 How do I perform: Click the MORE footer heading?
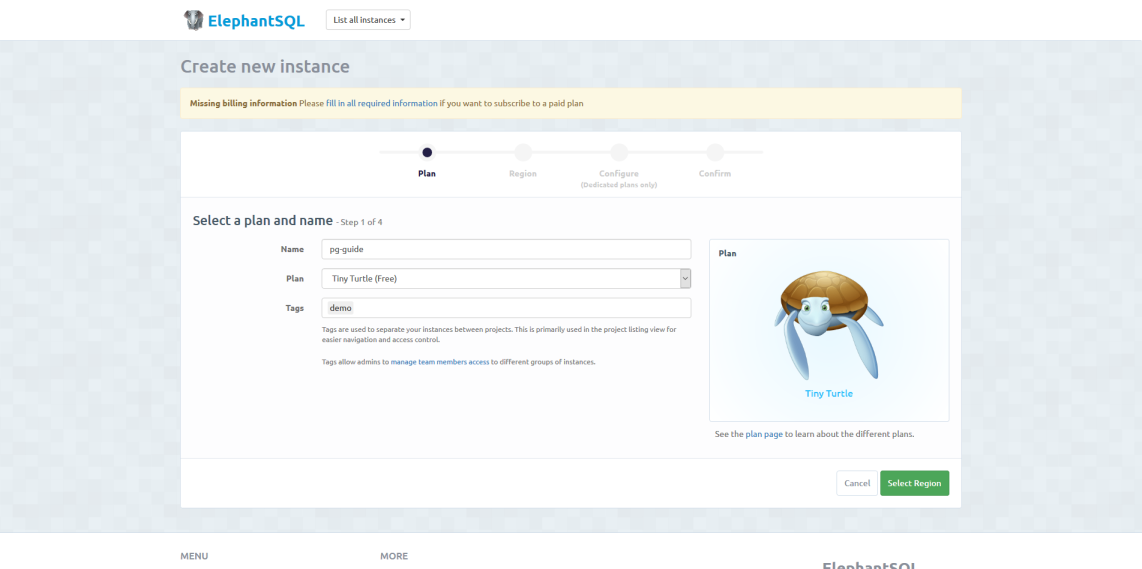click(x=394, y=556)
